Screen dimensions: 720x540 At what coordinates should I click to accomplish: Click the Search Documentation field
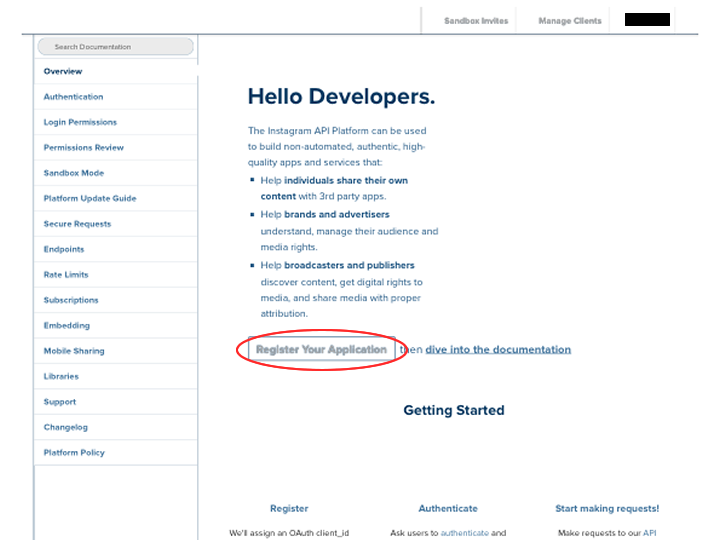coord(115,47)
